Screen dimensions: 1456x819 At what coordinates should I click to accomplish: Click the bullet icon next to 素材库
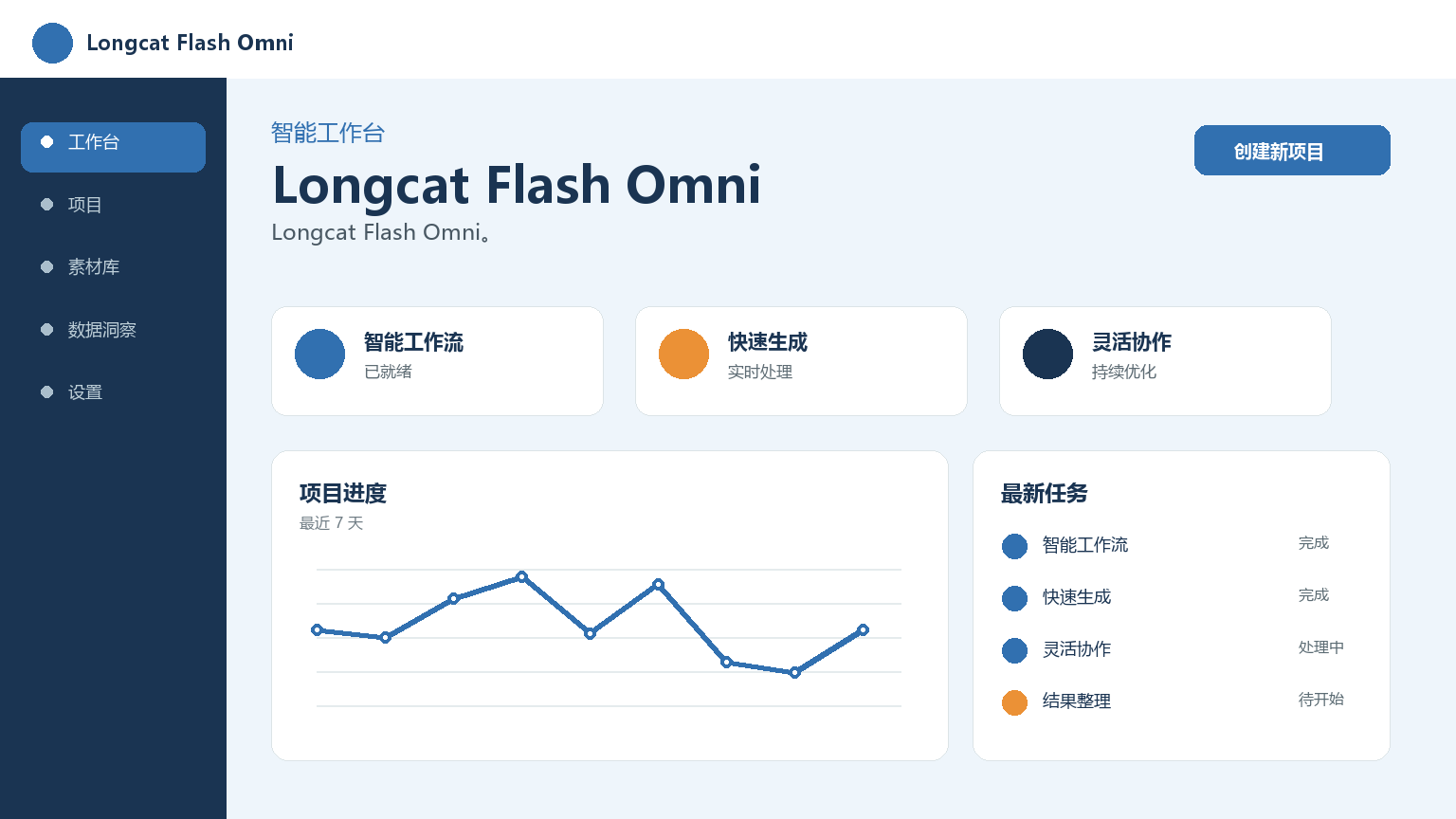coord(46,267)
